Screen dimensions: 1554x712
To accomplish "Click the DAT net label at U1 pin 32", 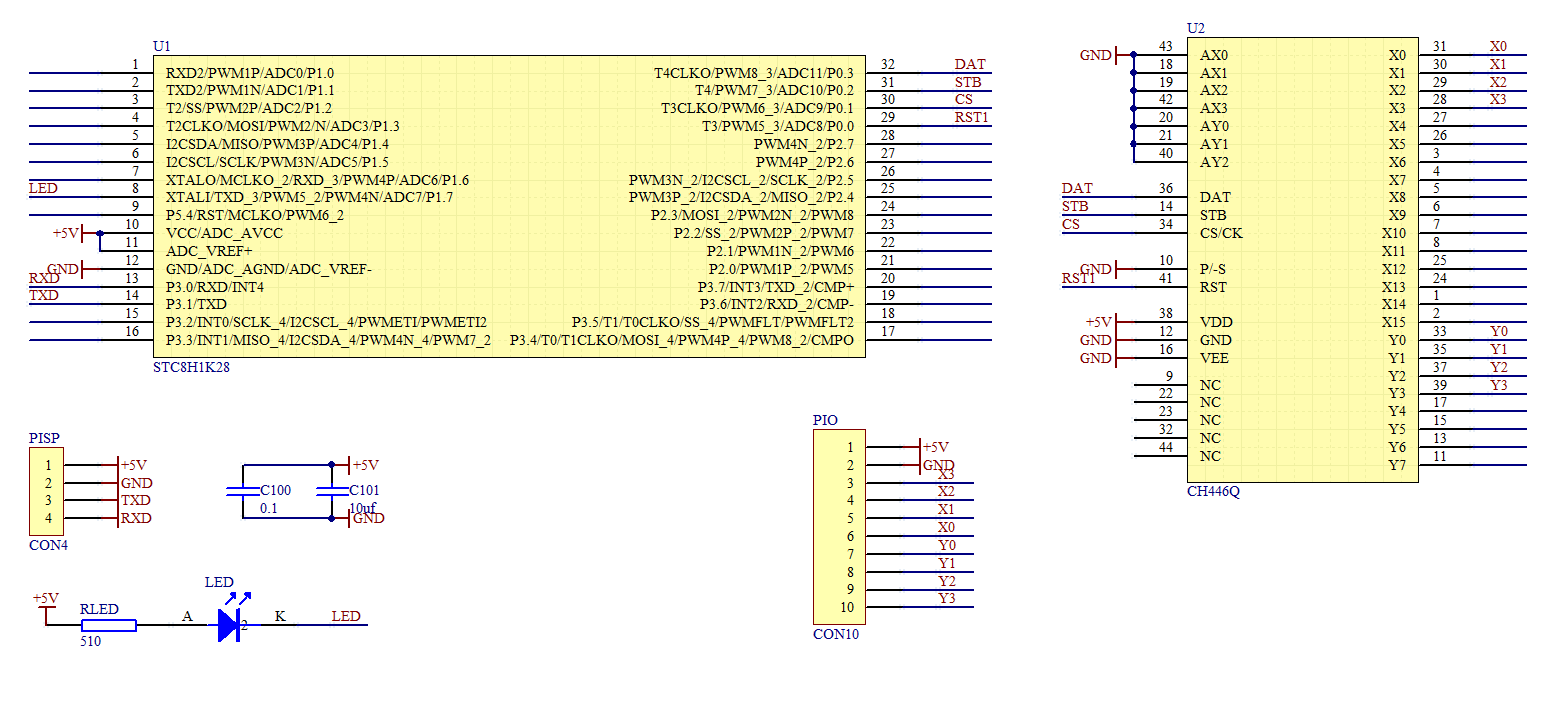I will (x=969, y=65).
